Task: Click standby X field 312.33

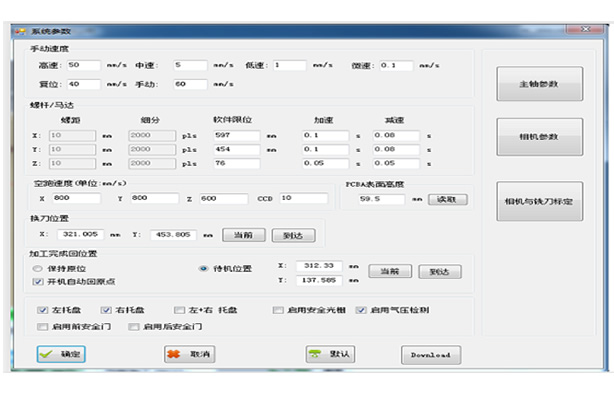Action: point(319,266)
